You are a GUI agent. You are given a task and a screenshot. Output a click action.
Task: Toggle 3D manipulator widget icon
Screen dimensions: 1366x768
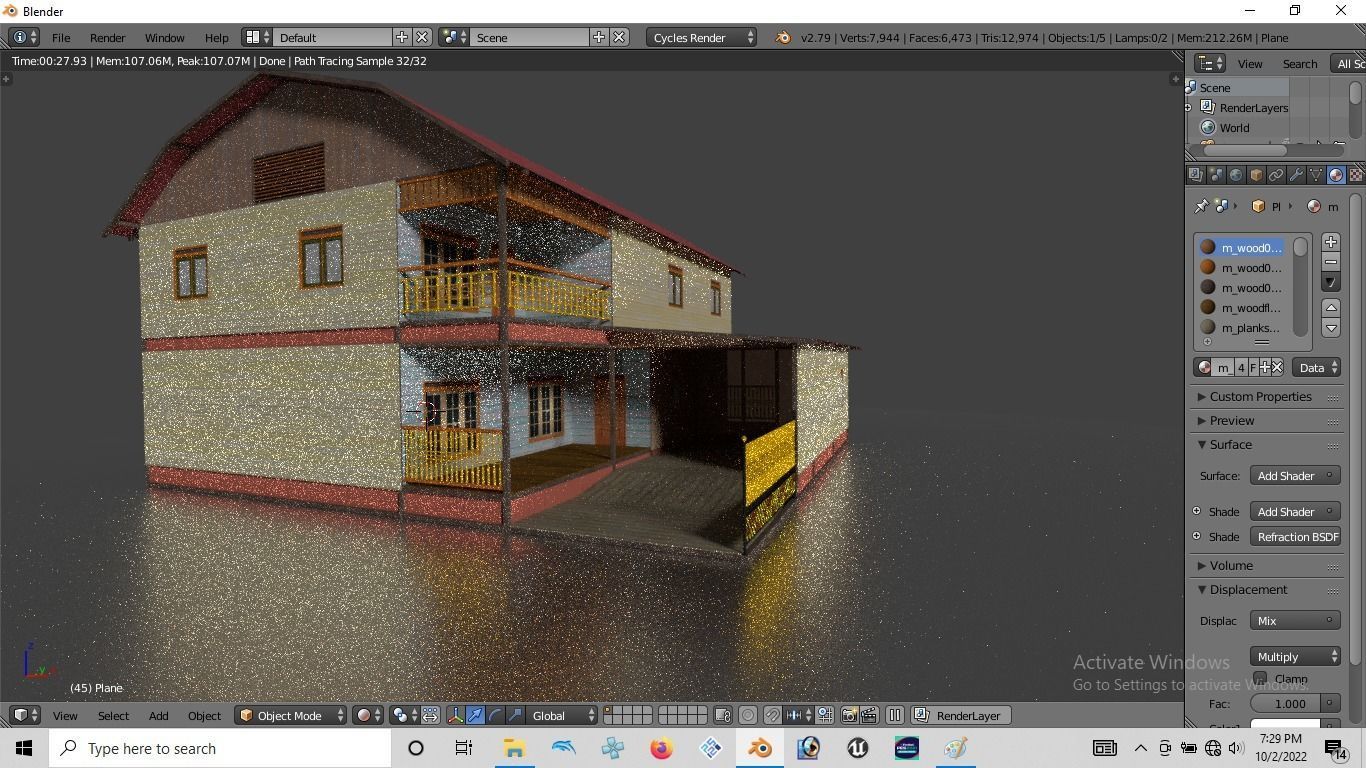[455, 716]
